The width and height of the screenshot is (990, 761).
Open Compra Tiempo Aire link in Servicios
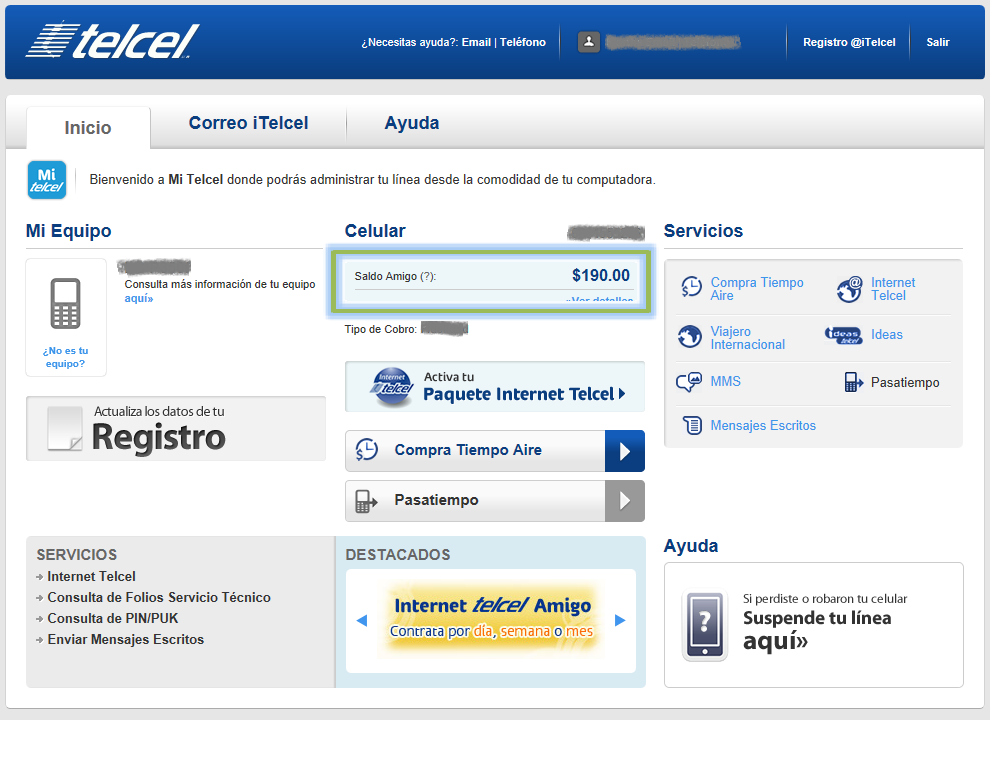757,289
